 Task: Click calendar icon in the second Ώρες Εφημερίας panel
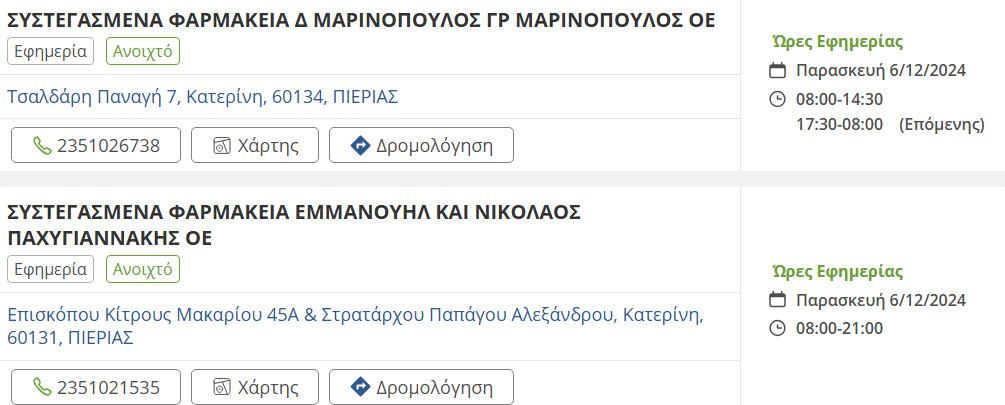[x=777, y=300]
